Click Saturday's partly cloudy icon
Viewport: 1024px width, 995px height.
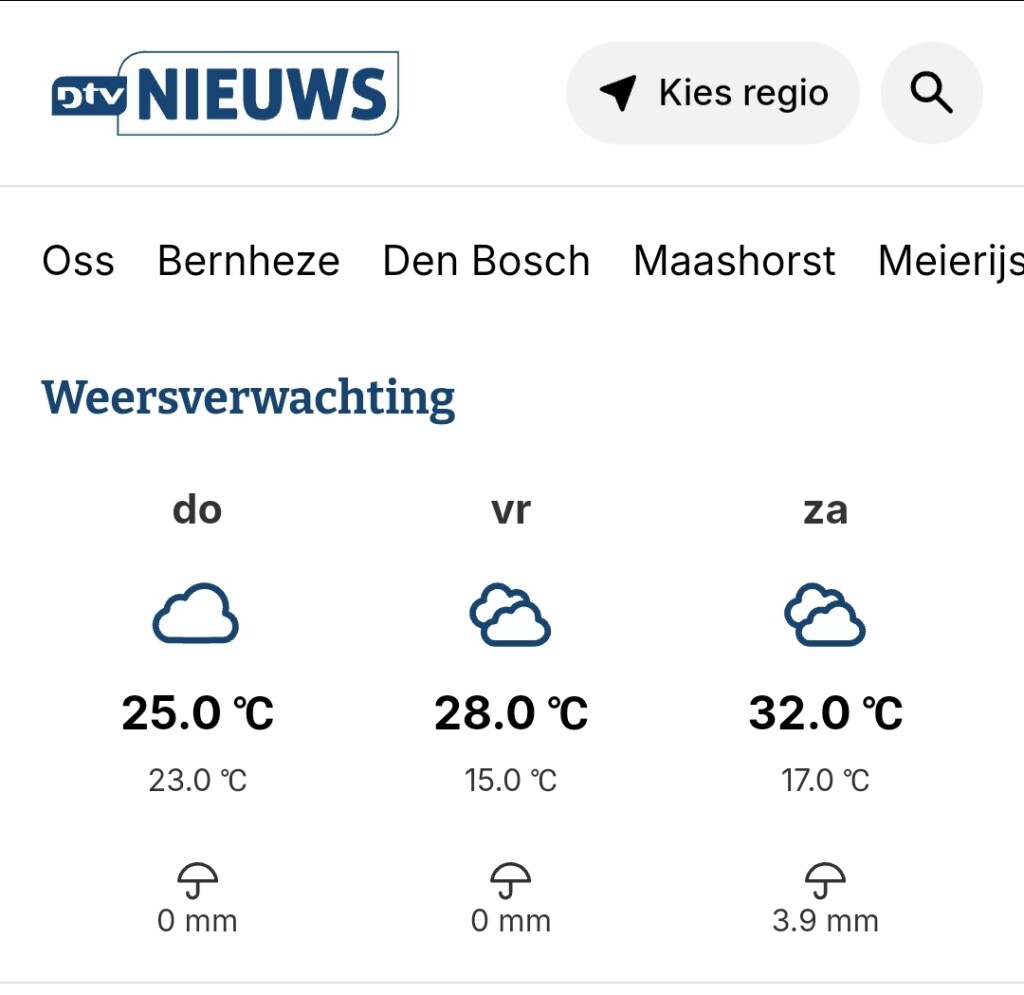coord(825,616)
